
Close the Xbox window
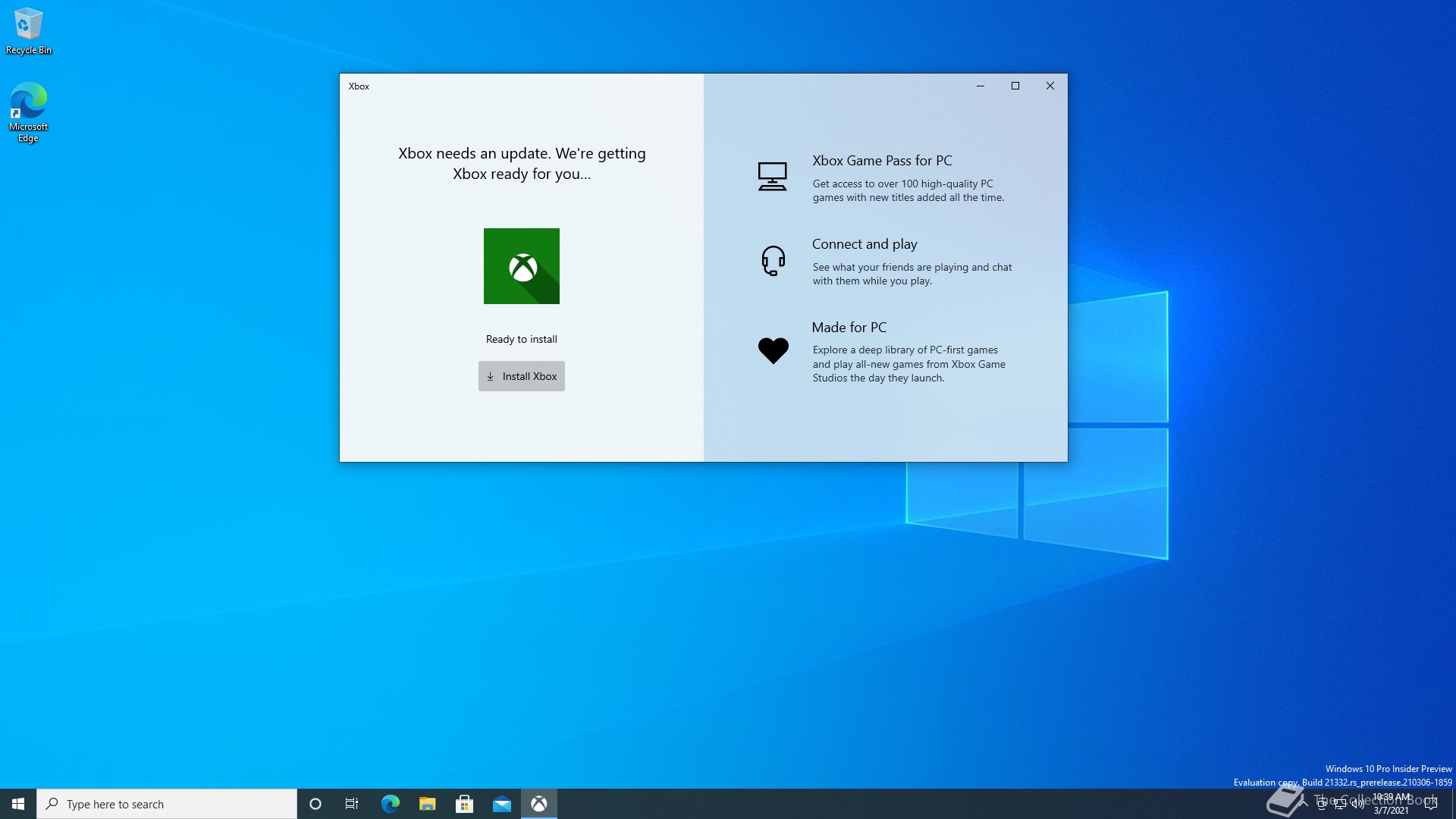(1050, 86)
